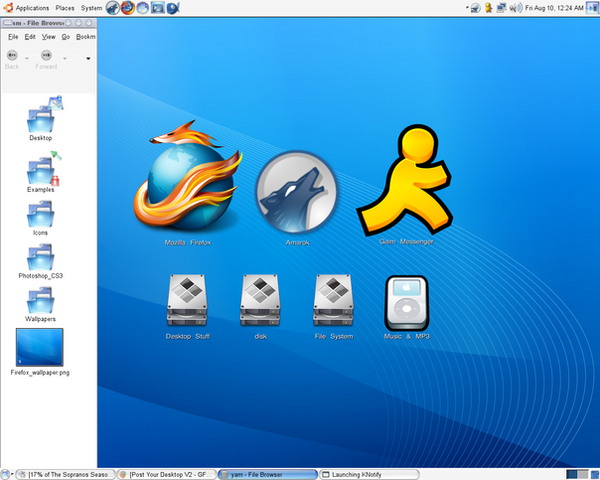Click the Ubuntu logo in top panel
Image resolution: width=600 pixels, height=480 pixels.
pyautogui.click(x=8, y=8)
